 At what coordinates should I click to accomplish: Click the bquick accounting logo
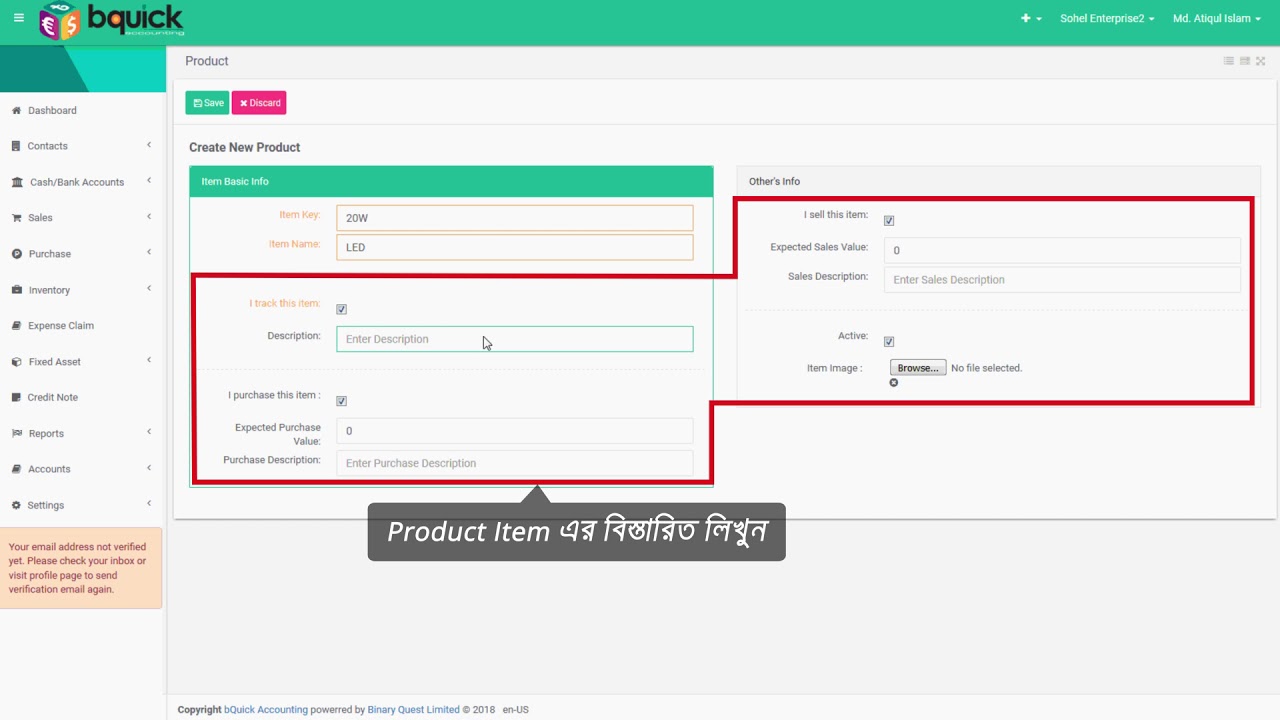tap(111, 20)
